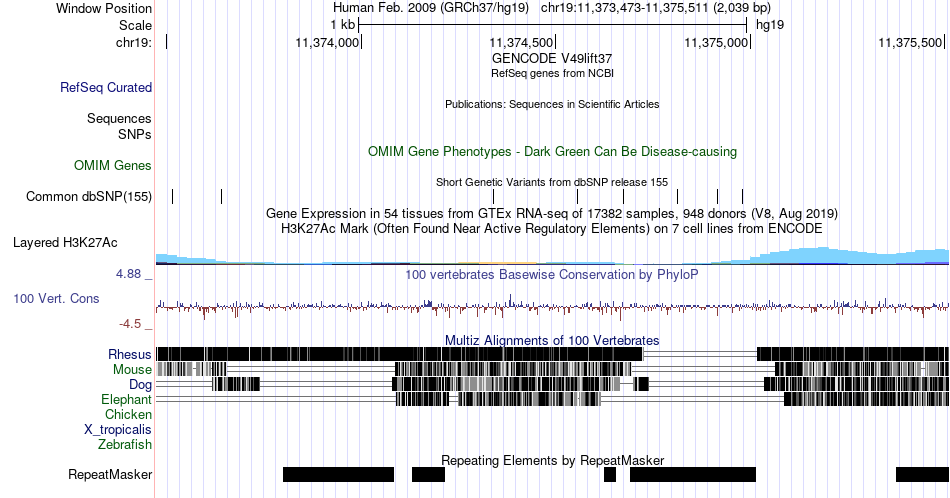Viewport: 950px width, 498px height.
Task: Click the 11,374,500 ruler coordinate
Action: click(521, 42)
